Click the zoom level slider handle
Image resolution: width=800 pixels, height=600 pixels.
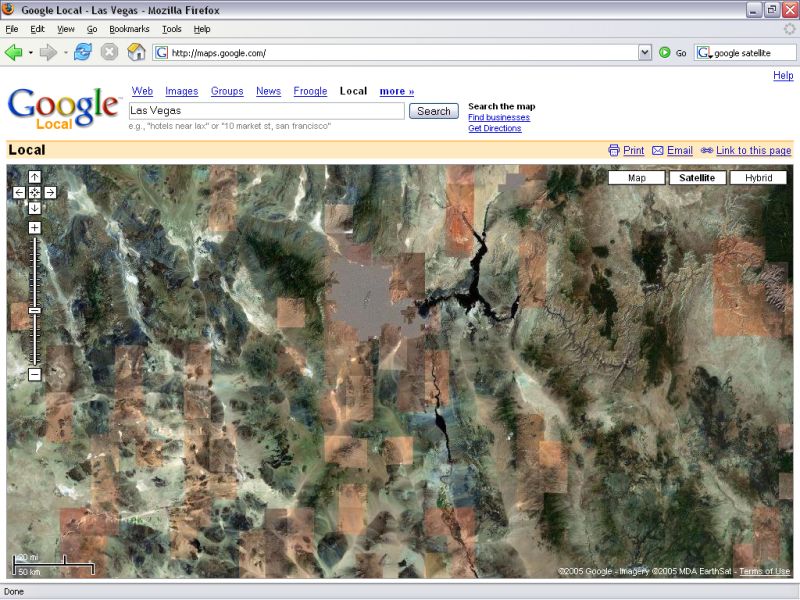coord(34,311)
